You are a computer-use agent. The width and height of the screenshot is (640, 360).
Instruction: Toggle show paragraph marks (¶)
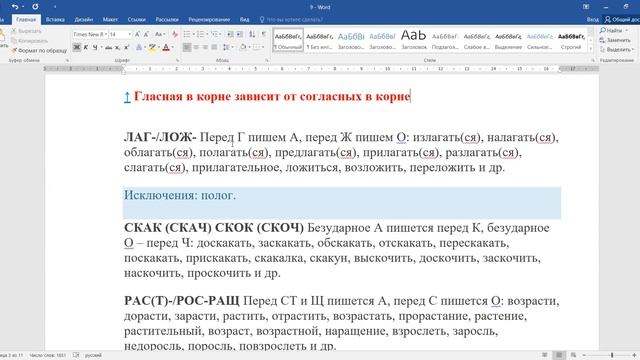(264, 34)
